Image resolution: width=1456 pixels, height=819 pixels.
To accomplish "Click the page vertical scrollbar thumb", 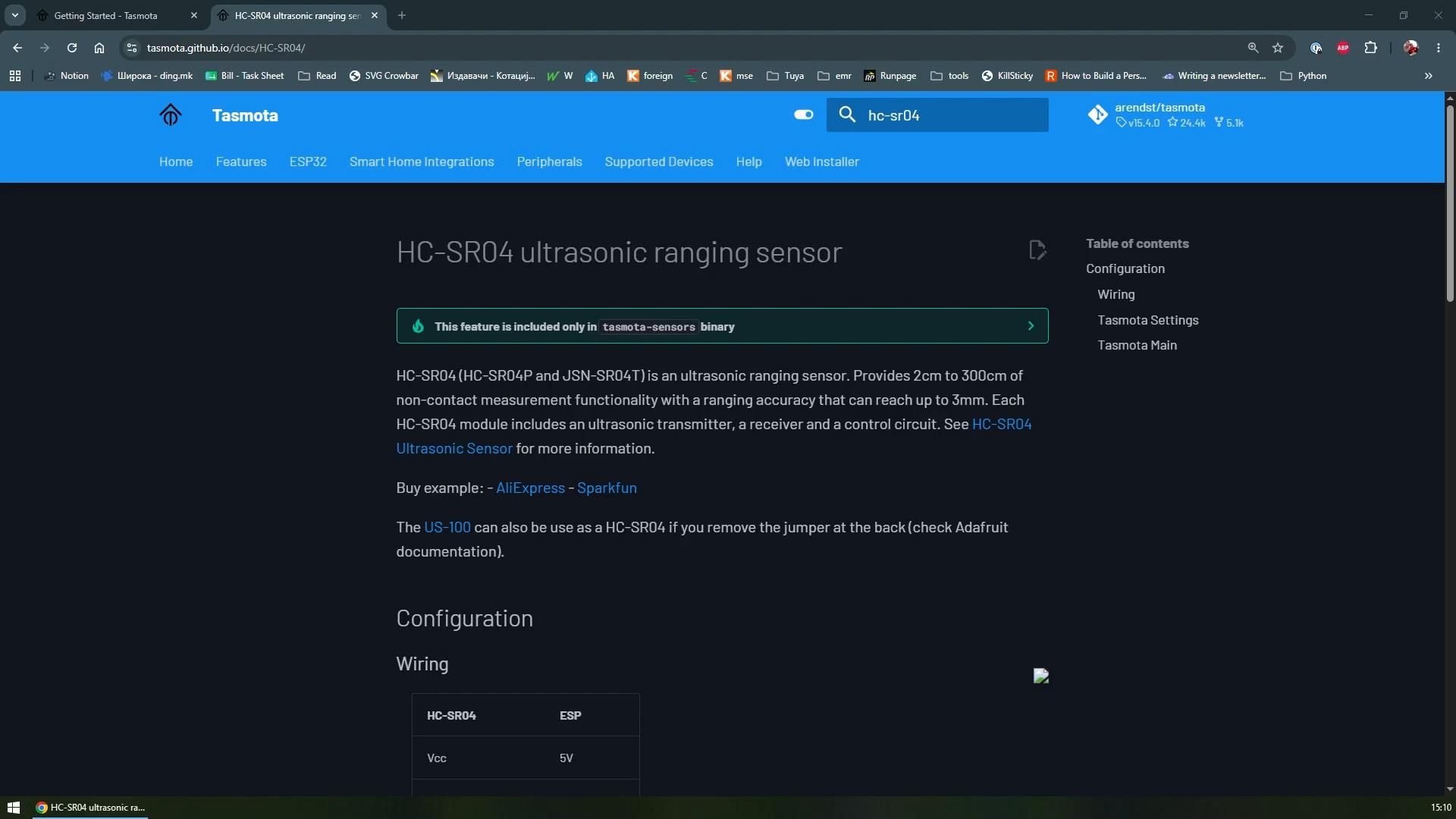I will pyautogui.click(x=1450, y=203).
